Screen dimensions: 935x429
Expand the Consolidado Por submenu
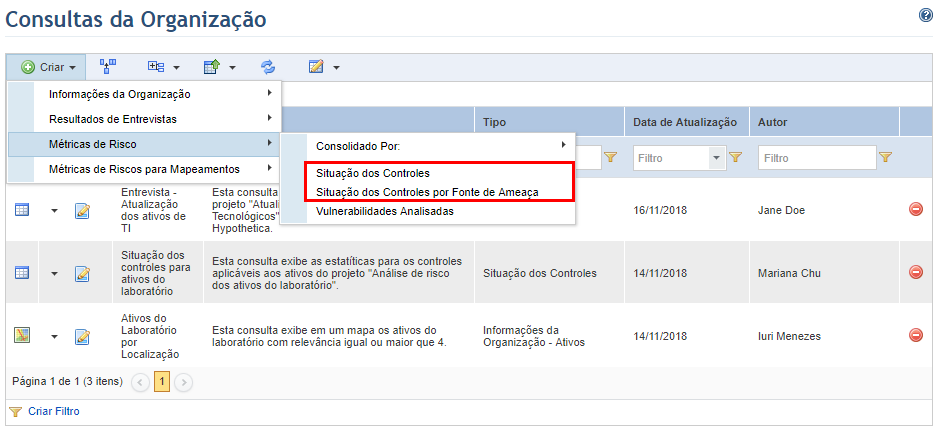click(x=428, y=146)
